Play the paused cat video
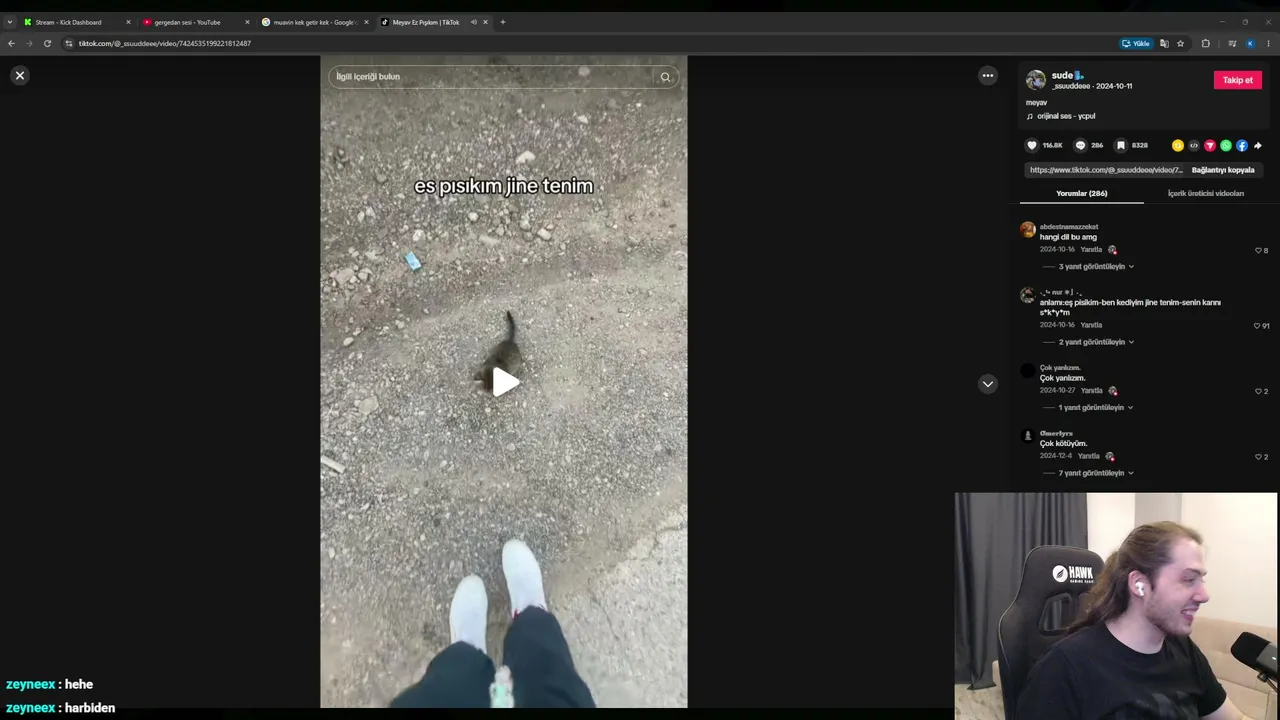The height and width of the screenshot is (720, 1280). click(x=504, y=381)
